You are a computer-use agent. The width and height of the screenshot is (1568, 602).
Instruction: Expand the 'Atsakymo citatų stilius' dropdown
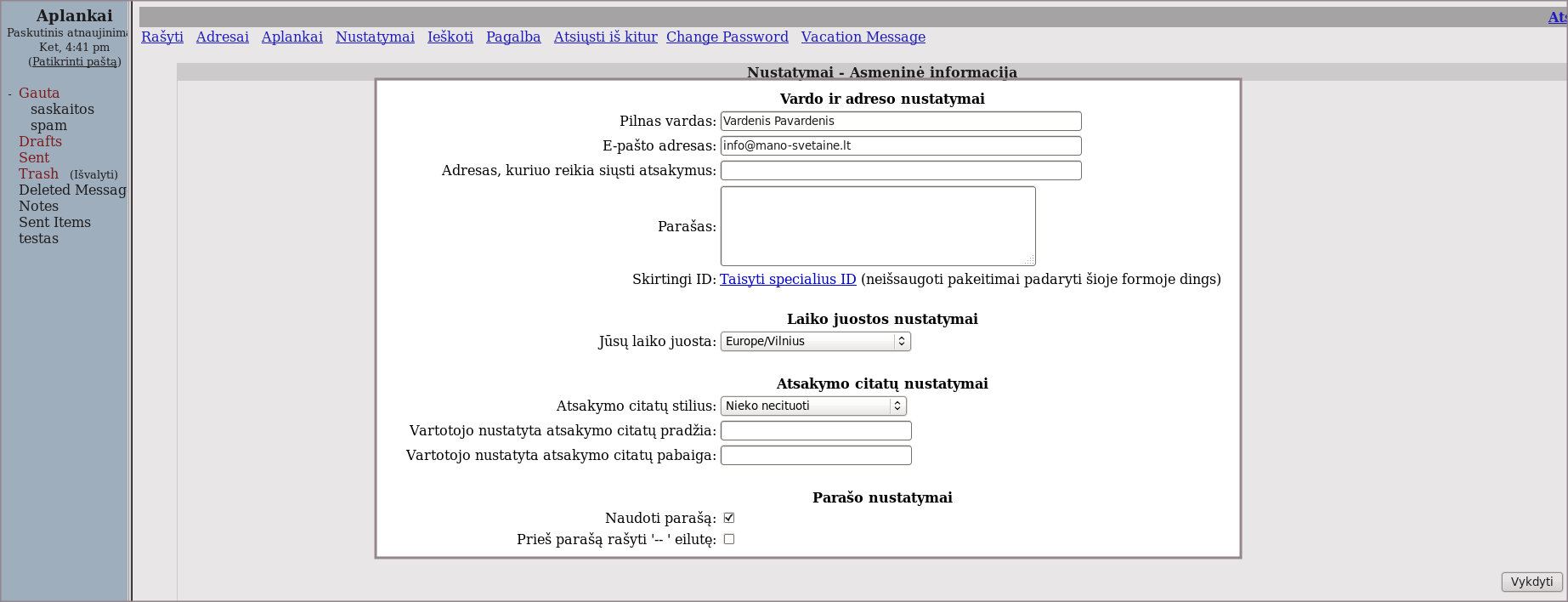(x=813, y=406)
